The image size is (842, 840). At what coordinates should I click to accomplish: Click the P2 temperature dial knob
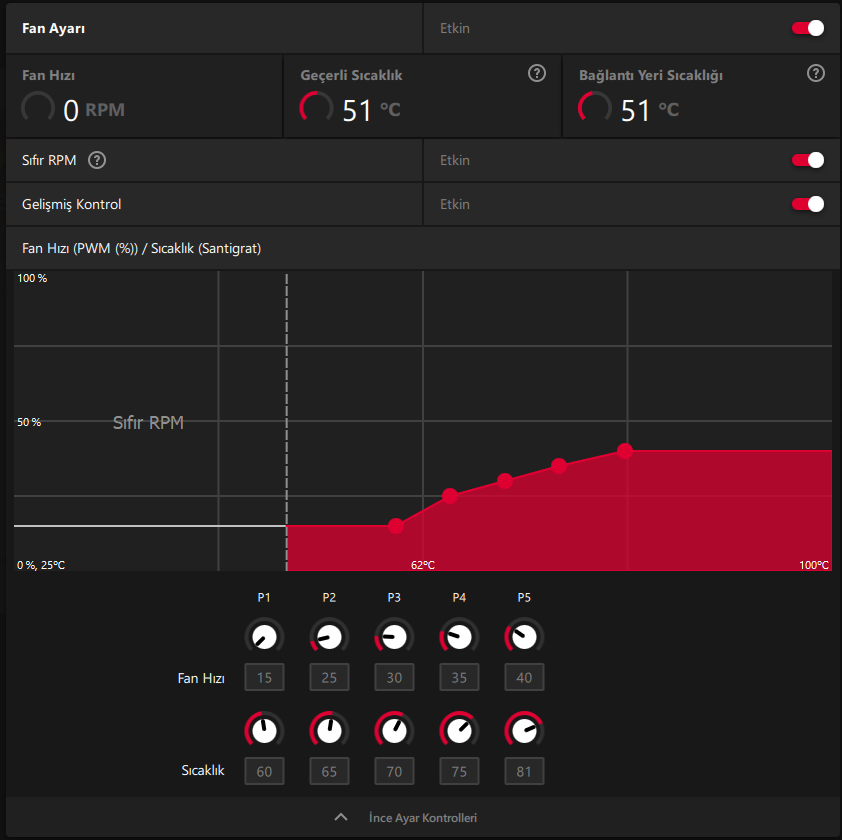click(x=329, y=731)
